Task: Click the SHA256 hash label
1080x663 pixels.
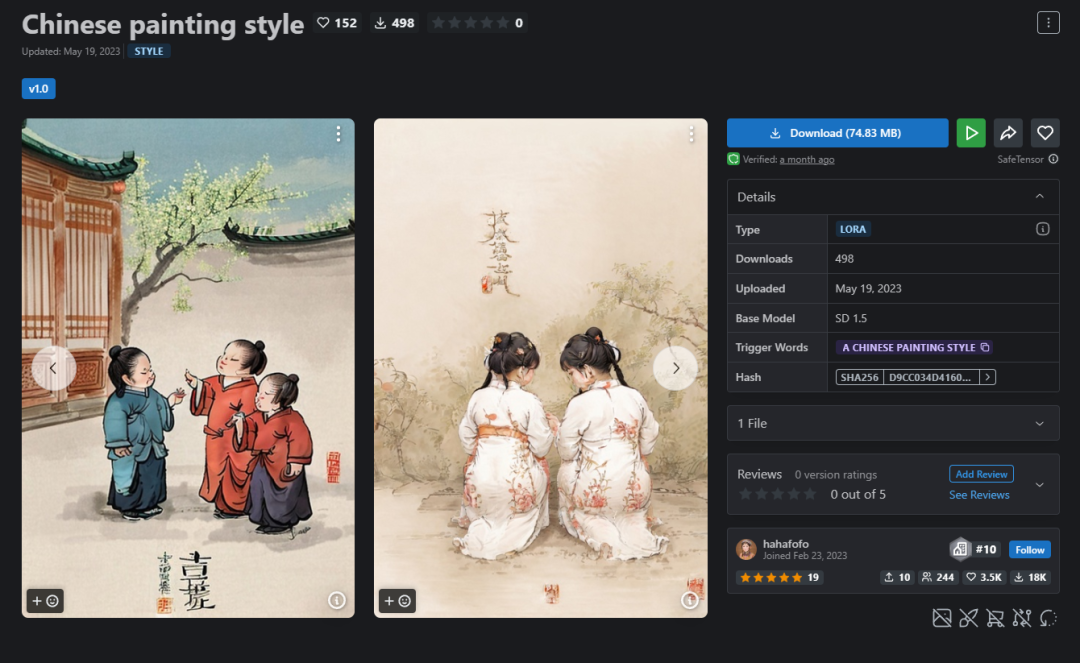Action: (860, 377)
